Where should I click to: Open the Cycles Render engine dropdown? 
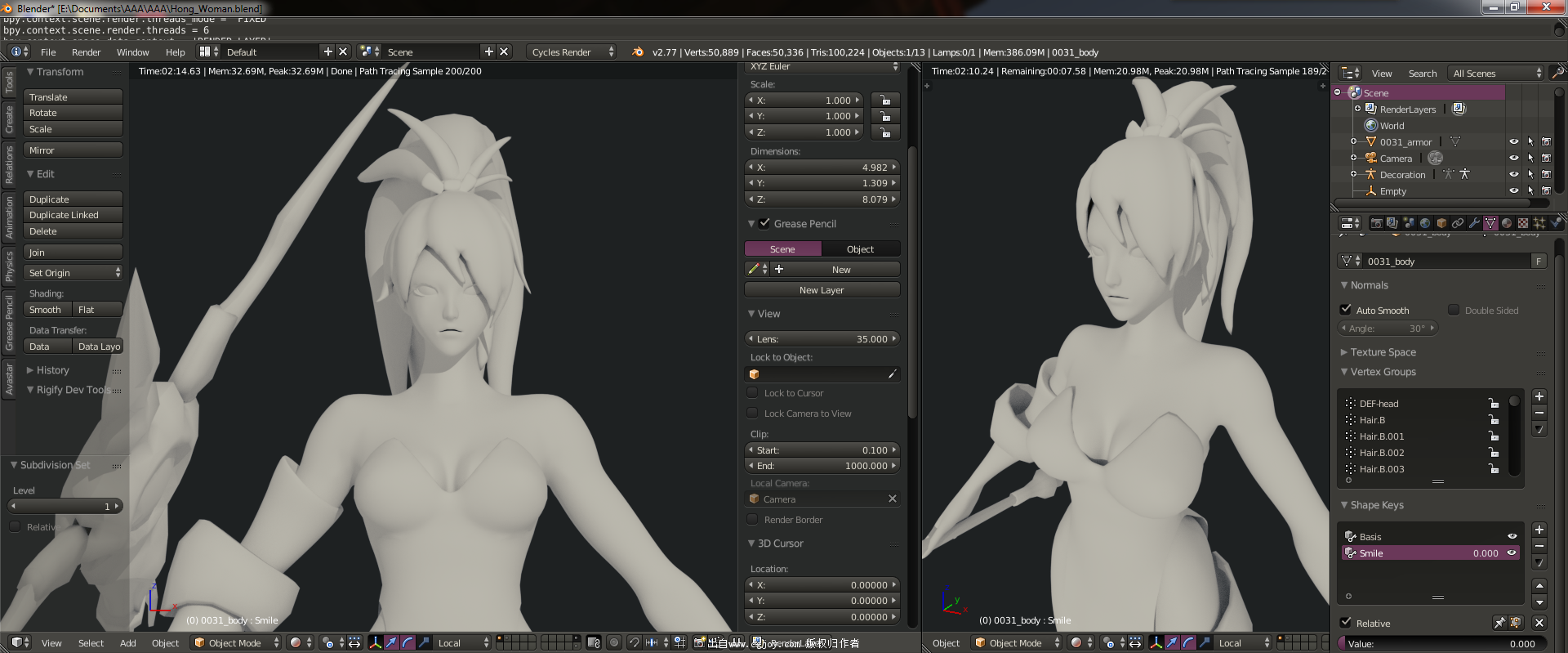click(572, 51)
